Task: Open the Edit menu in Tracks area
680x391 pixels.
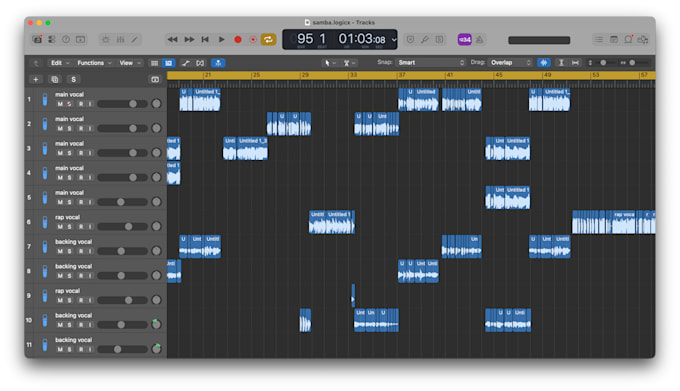Action: [60, 63]
